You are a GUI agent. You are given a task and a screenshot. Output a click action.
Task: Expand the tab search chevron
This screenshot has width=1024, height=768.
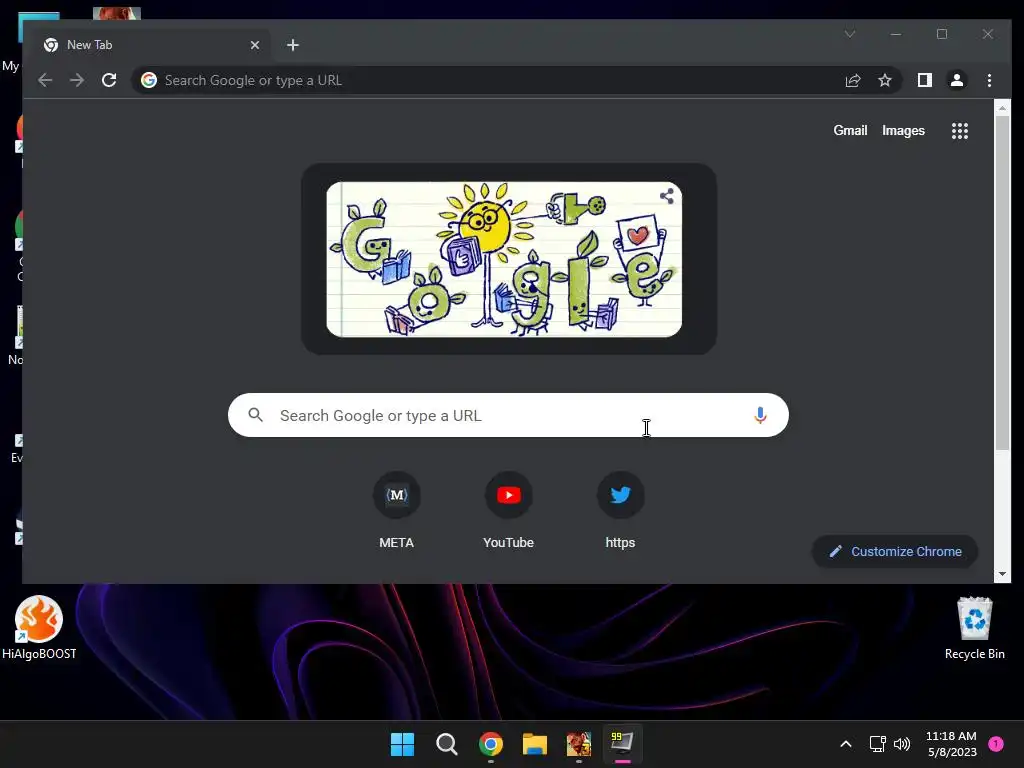[x=850, y=34]
